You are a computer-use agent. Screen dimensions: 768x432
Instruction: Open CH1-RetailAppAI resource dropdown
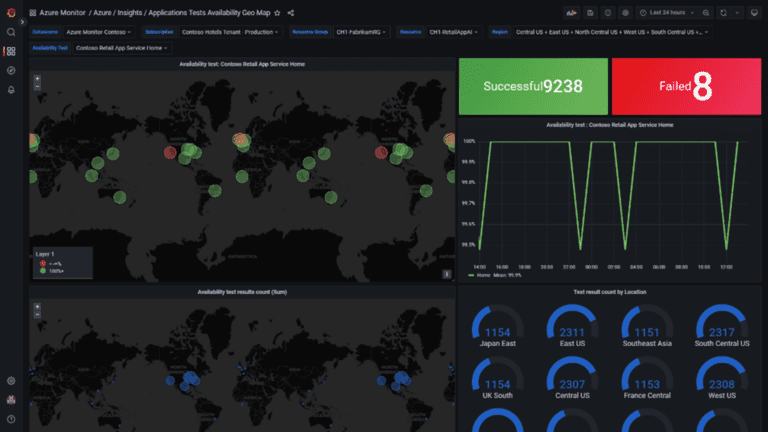[x=453, y=32]
